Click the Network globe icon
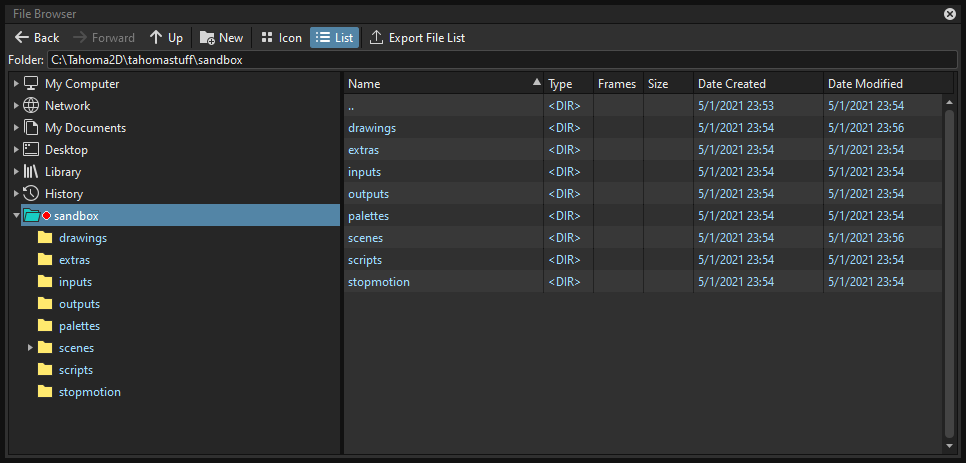The image size is (966, 463). [x=31, y=105]
